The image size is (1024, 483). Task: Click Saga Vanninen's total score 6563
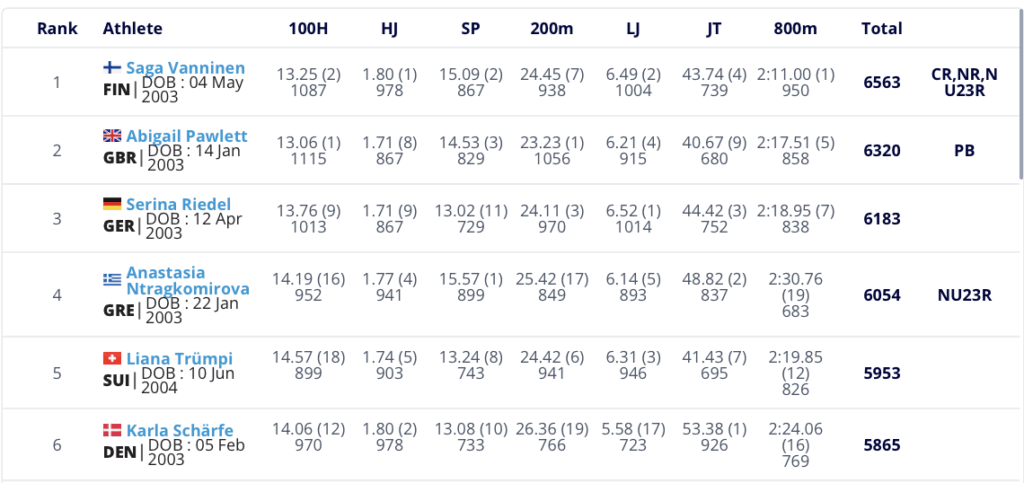click(x=882, y=82)
